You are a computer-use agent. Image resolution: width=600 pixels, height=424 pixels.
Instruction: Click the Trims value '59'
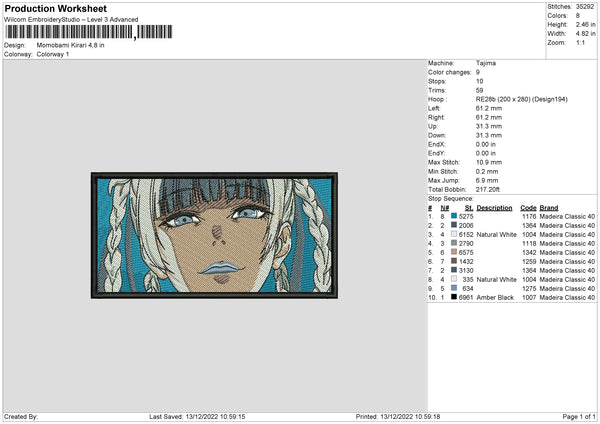point(479,90)
